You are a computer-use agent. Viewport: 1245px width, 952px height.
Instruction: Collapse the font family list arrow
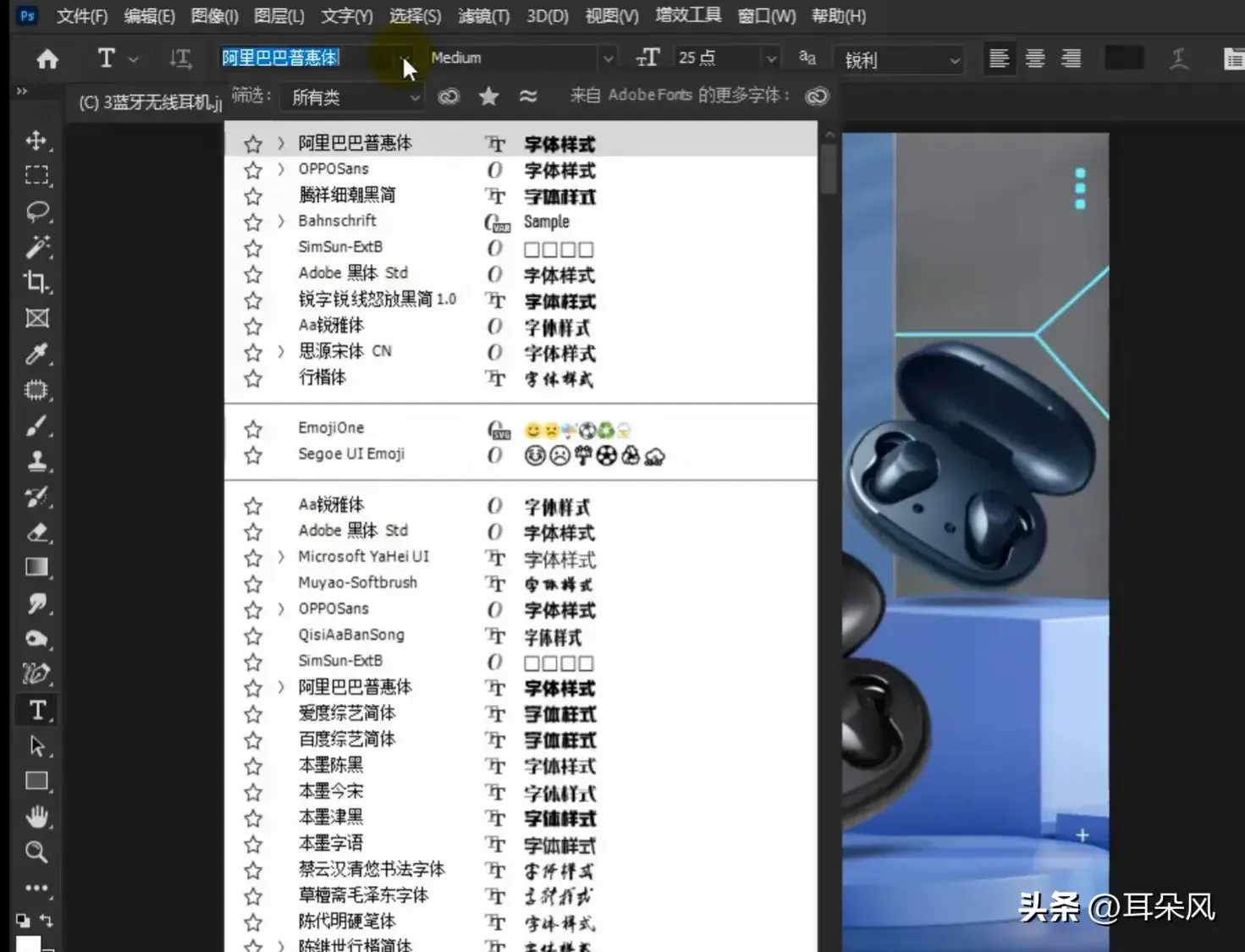coord(406,59)
